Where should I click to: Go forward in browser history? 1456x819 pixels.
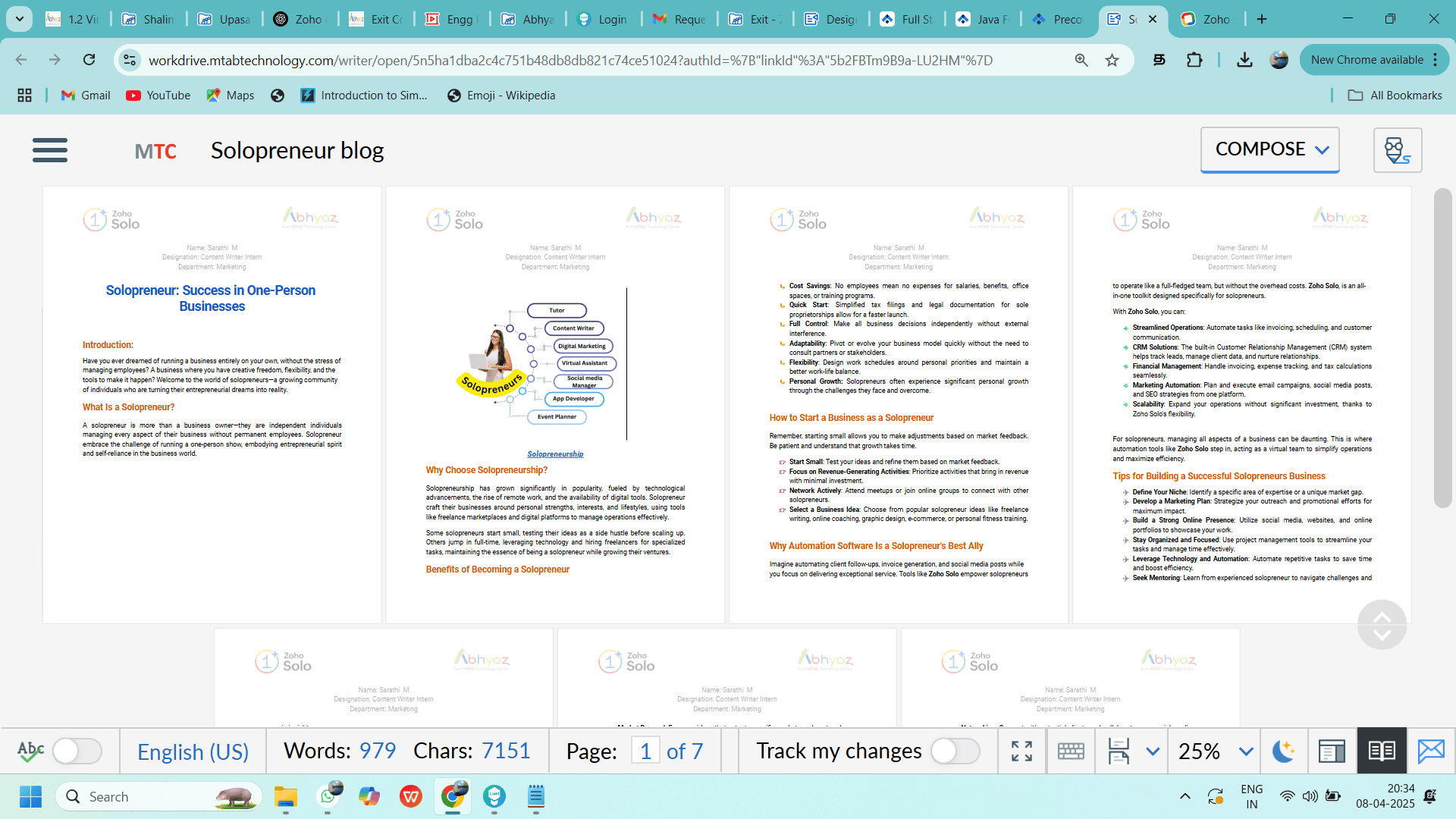tap(55, 60)
